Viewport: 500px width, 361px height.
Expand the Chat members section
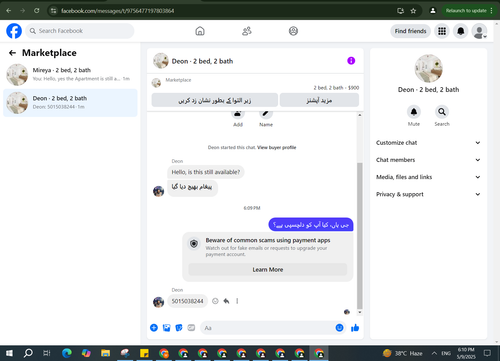(x=428, y=160)
